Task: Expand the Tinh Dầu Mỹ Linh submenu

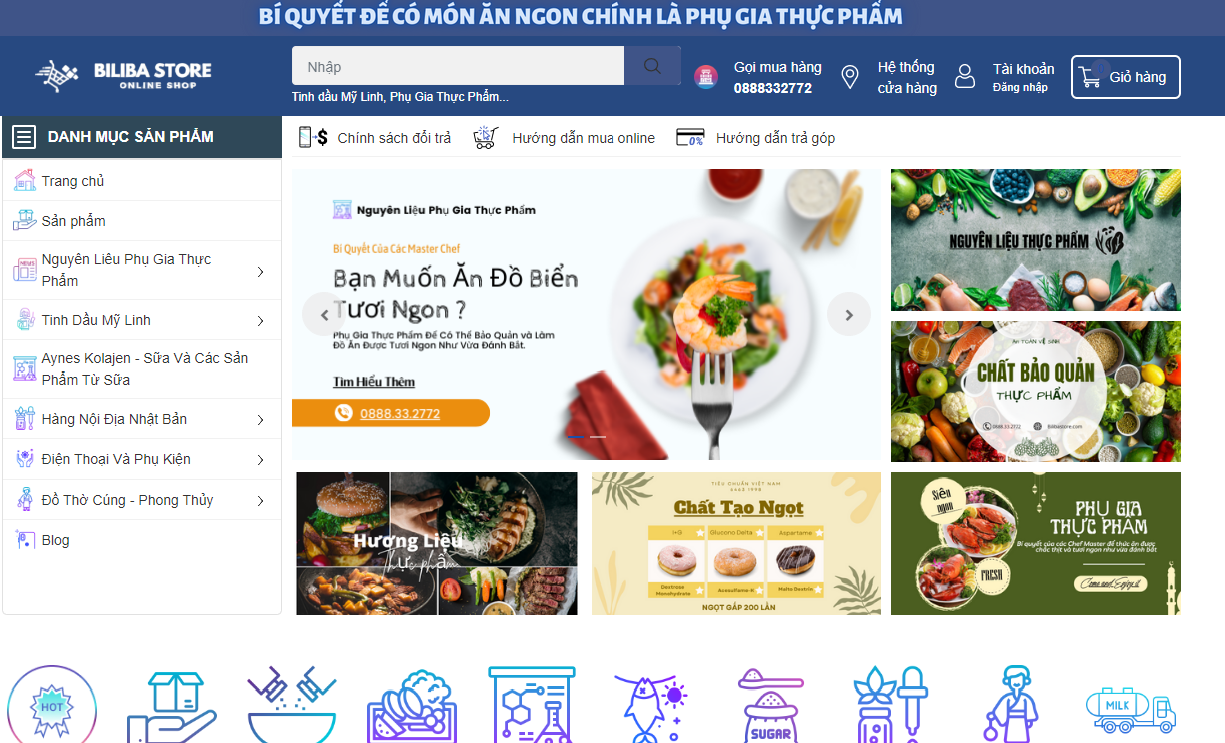Action: 260,321
